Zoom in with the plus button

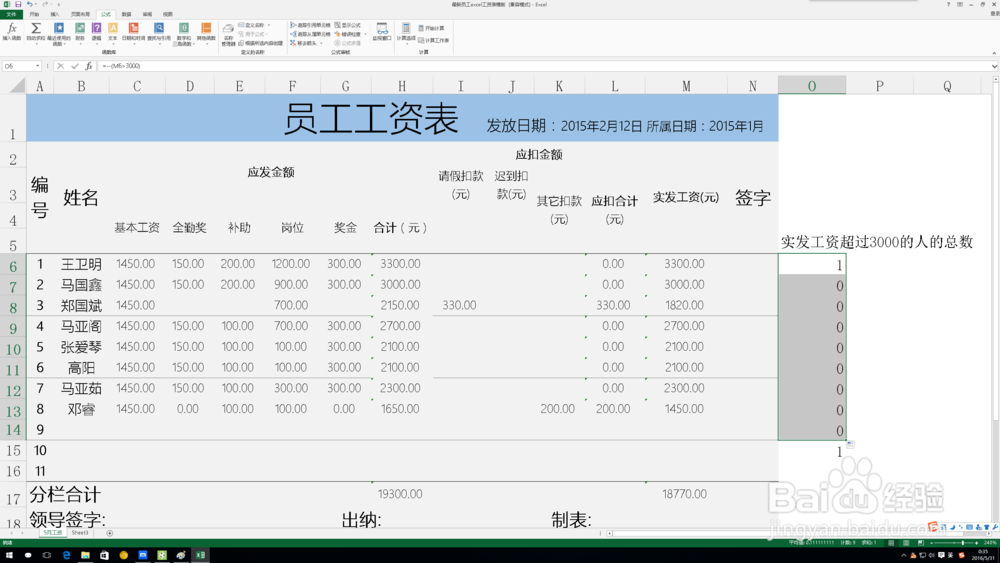pos(976,543)
